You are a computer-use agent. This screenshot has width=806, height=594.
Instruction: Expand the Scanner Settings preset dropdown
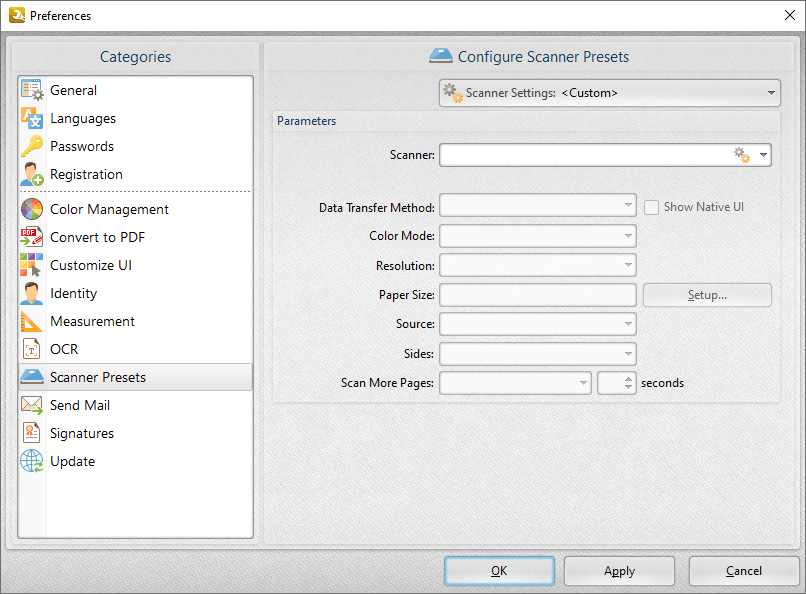(x=610, y=93)
